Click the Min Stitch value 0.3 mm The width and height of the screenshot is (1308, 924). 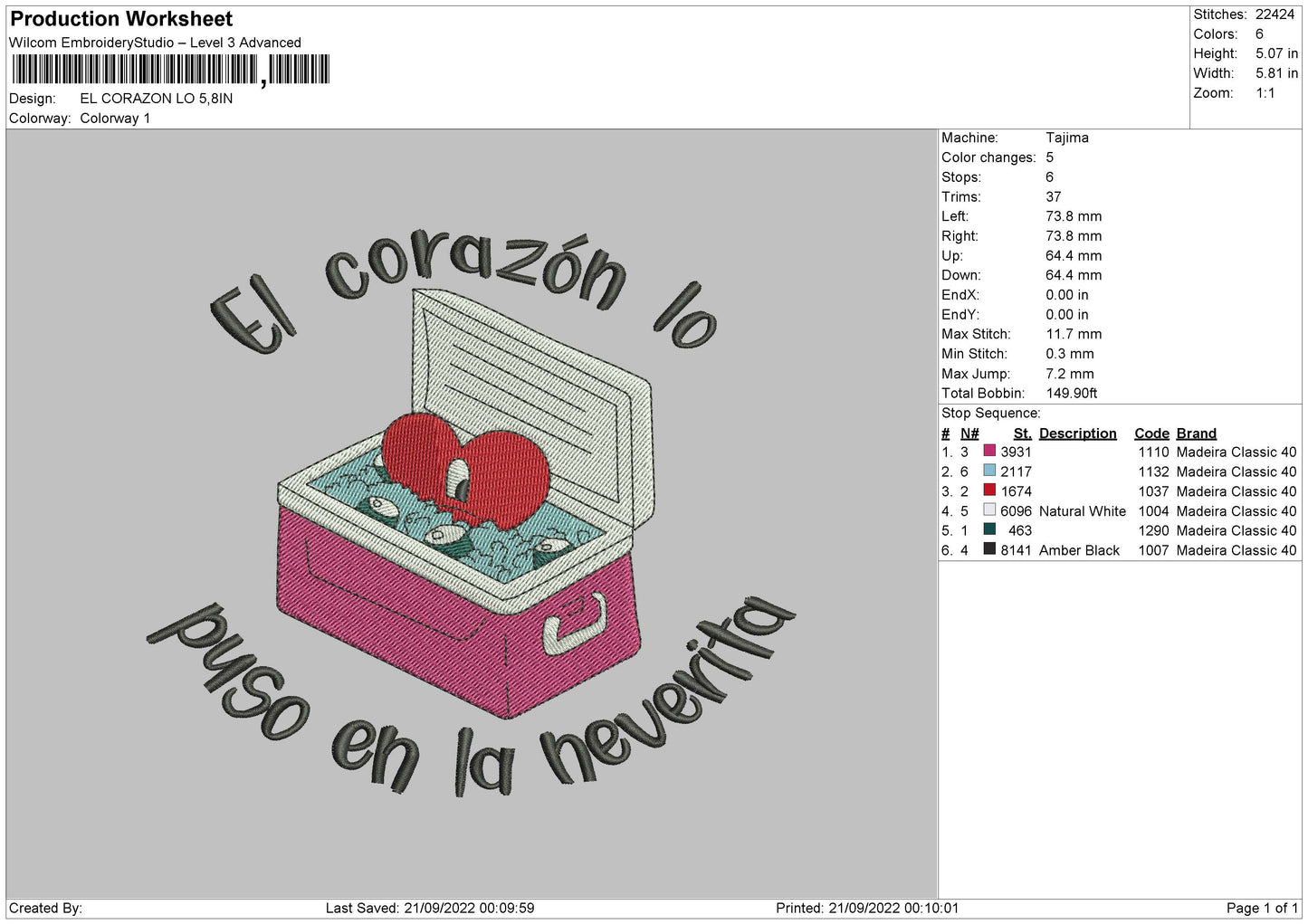1070,354
